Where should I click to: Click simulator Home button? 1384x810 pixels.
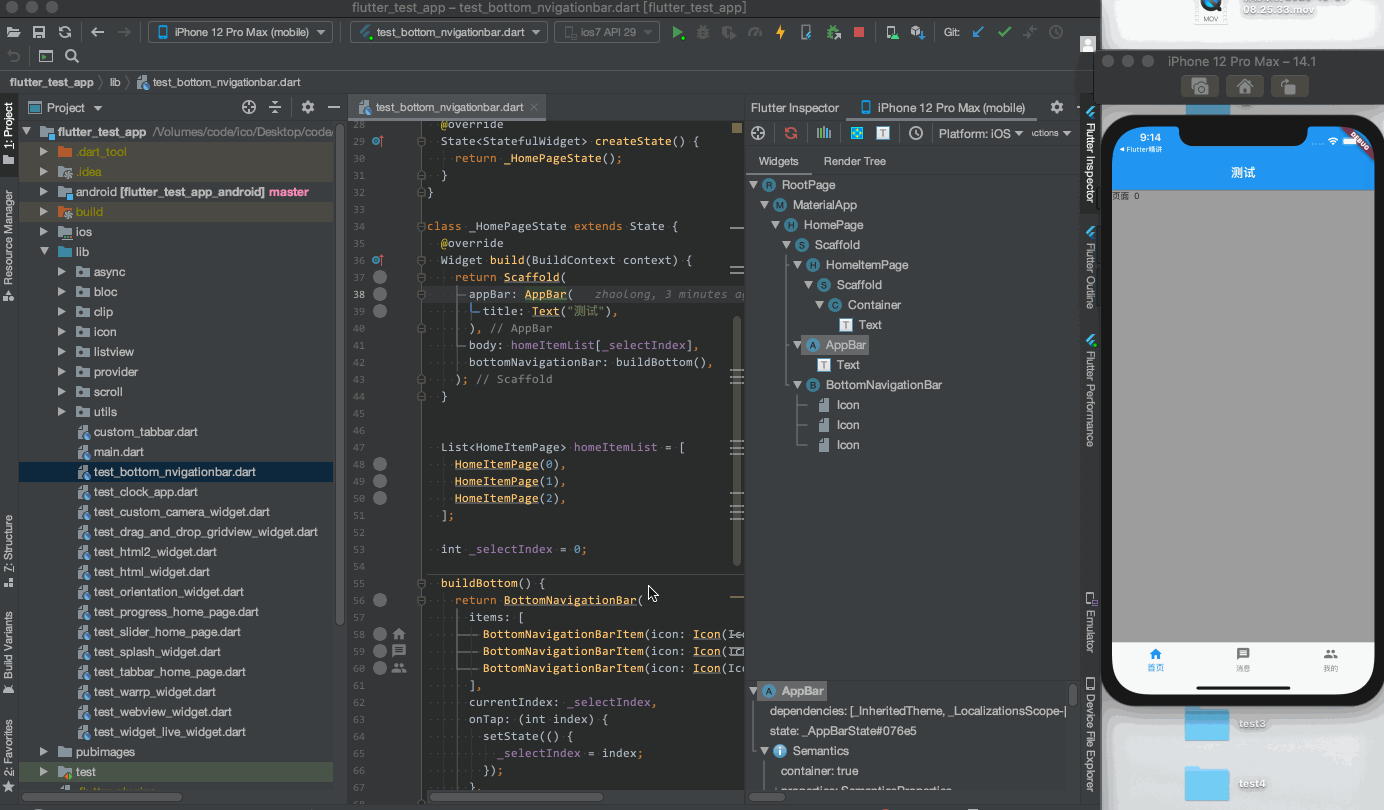pos(1245,87)
